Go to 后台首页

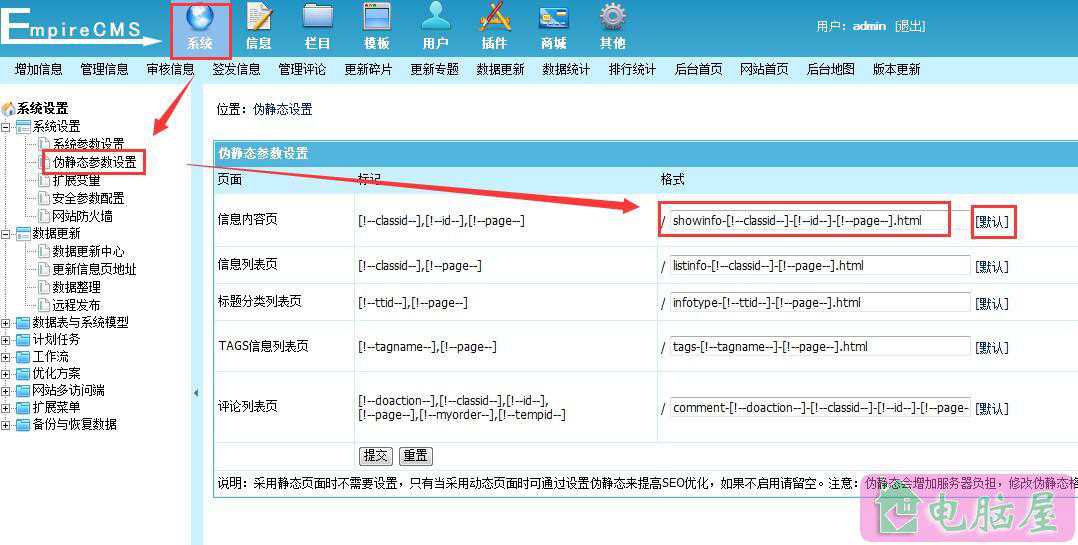[698, 69]
